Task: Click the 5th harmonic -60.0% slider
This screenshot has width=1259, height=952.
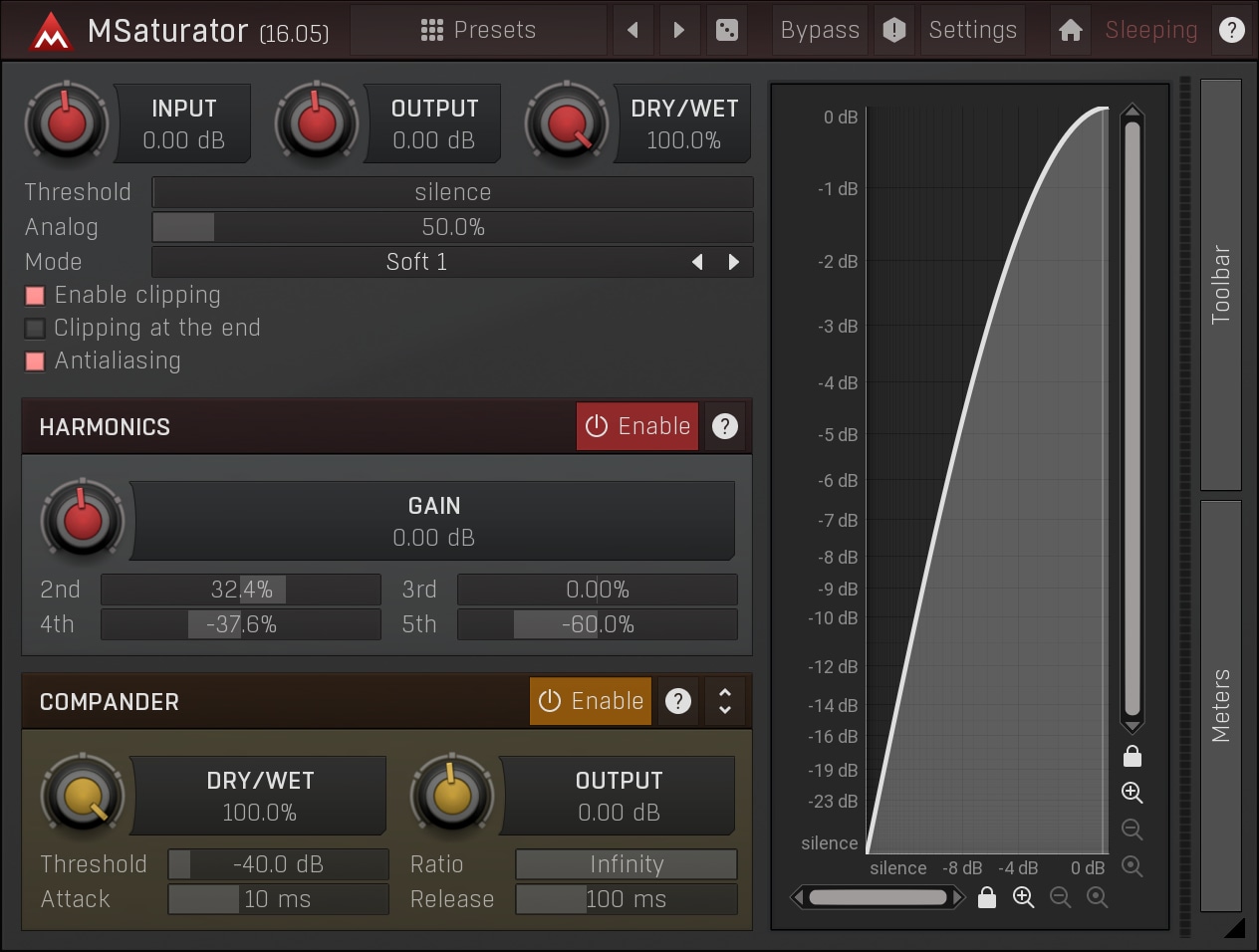Action: (x=598, y=624)
